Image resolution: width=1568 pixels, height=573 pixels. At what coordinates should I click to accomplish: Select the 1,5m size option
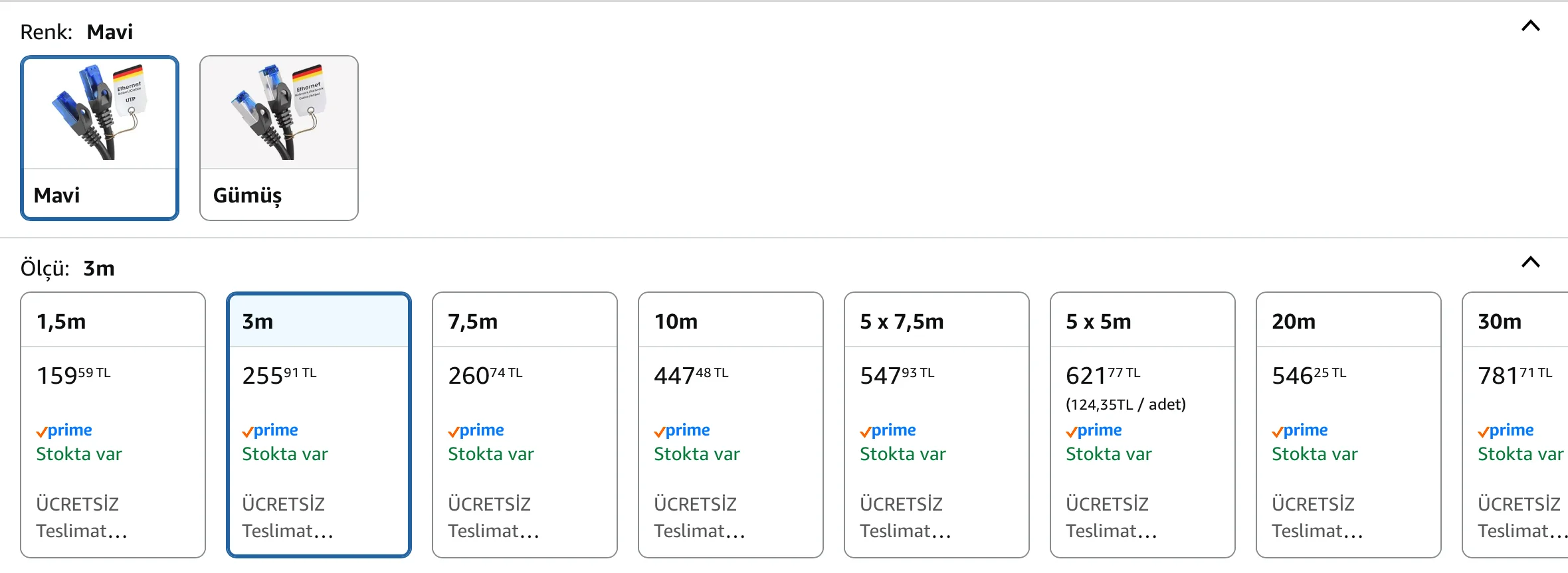point(113,321)
